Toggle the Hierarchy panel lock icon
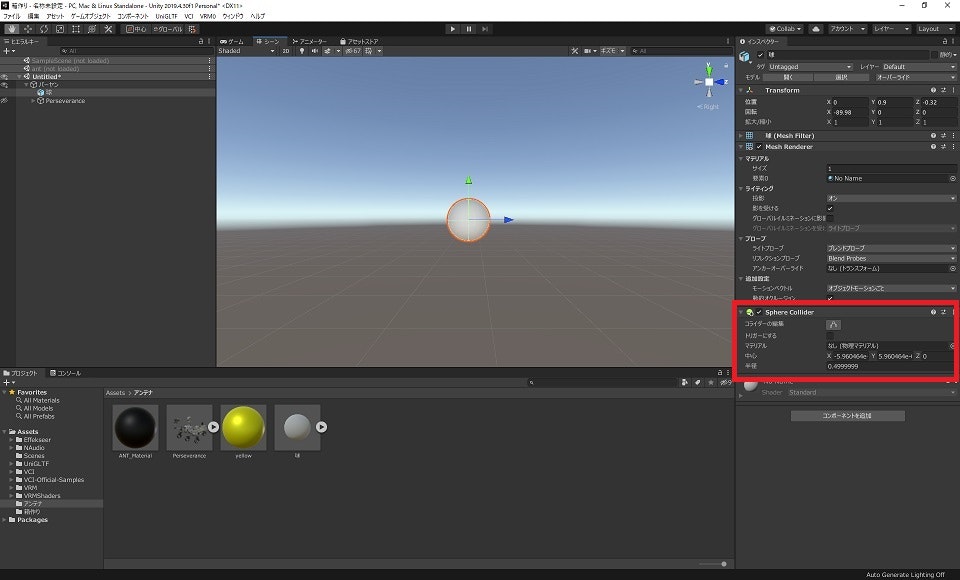 [x=201, y=42]
